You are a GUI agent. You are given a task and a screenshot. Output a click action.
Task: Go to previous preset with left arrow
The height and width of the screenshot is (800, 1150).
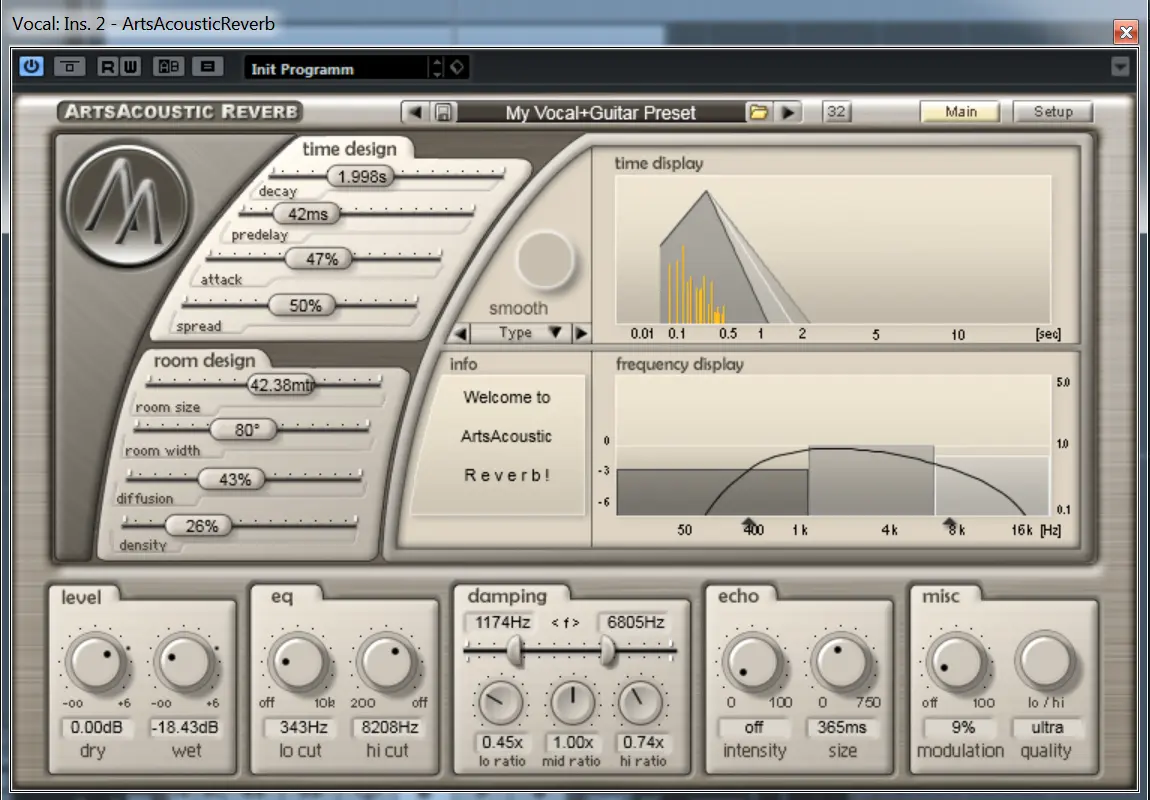tap(416, 112)
